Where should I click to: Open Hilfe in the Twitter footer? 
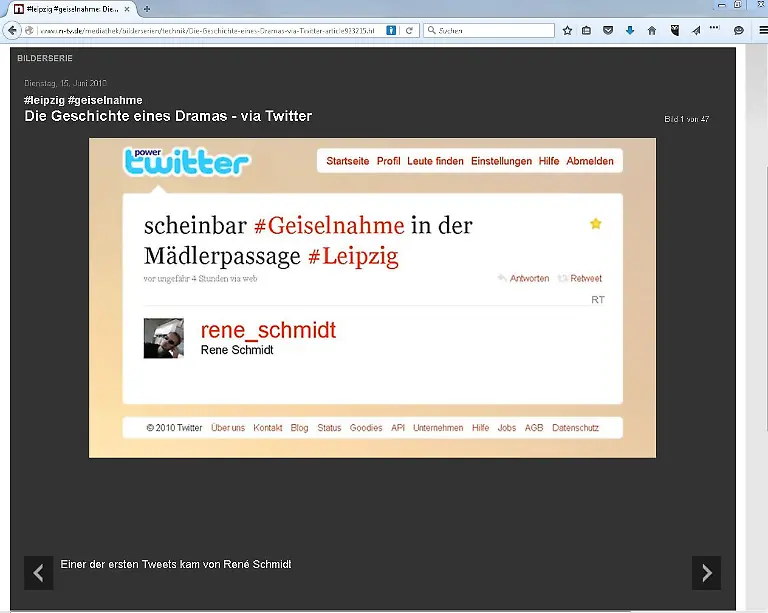[480, 427]
